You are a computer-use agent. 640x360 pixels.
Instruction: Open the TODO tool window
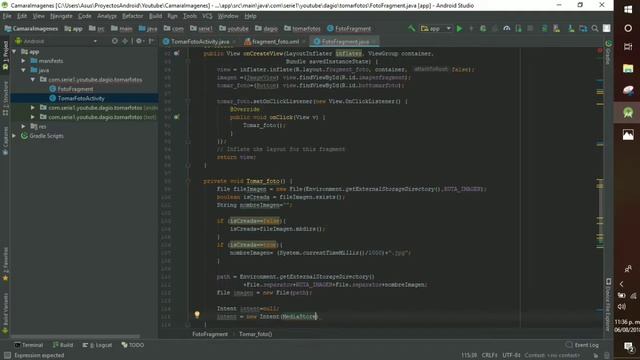coord(133,345)
